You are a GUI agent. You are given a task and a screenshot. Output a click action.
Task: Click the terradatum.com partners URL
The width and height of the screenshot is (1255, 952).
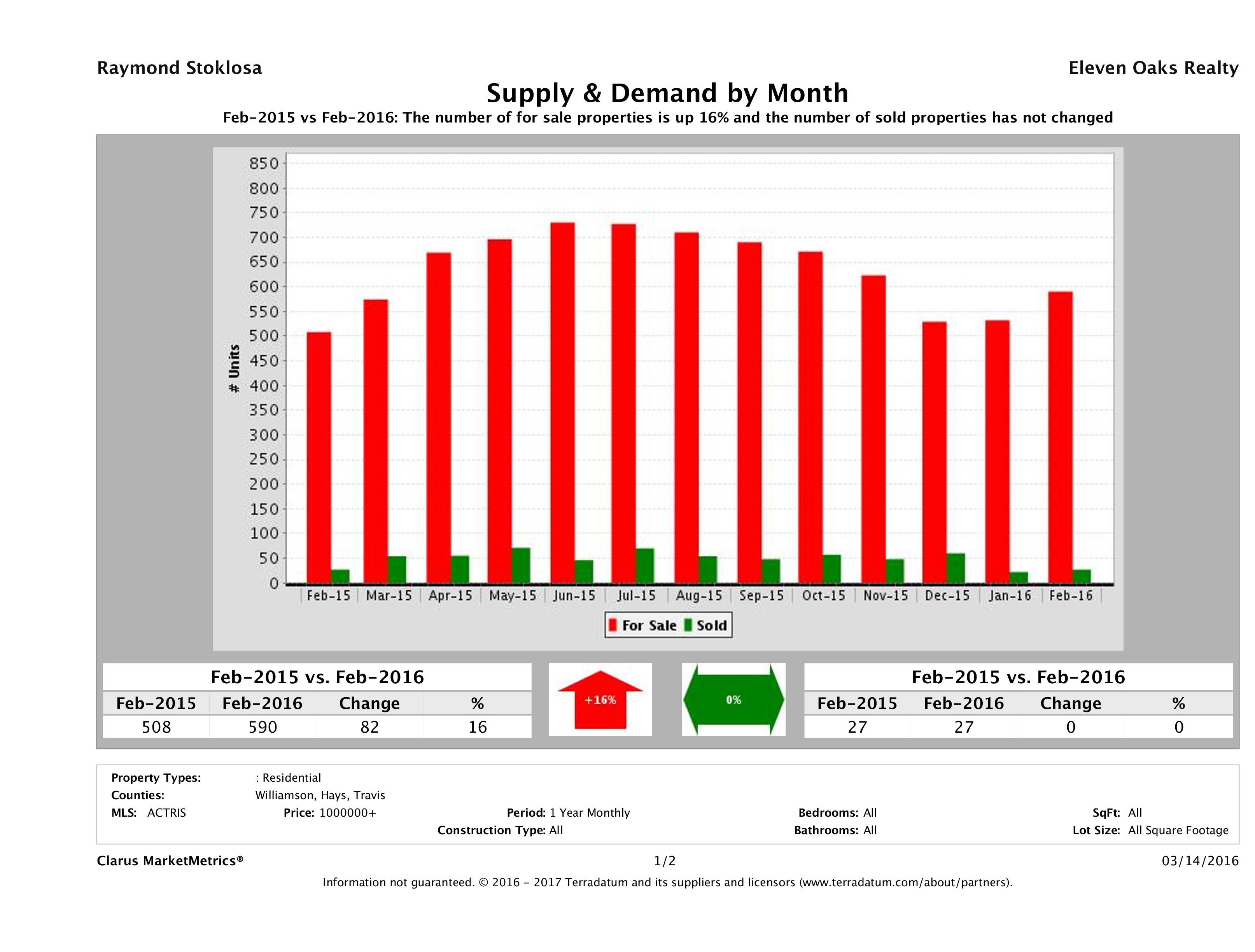[905, 883]
